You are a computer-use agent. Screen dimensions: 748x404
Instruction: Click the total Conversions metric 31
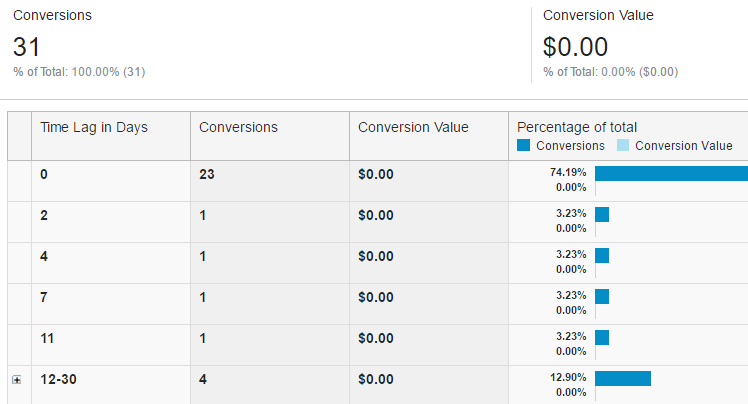click(x=26, y=46)
